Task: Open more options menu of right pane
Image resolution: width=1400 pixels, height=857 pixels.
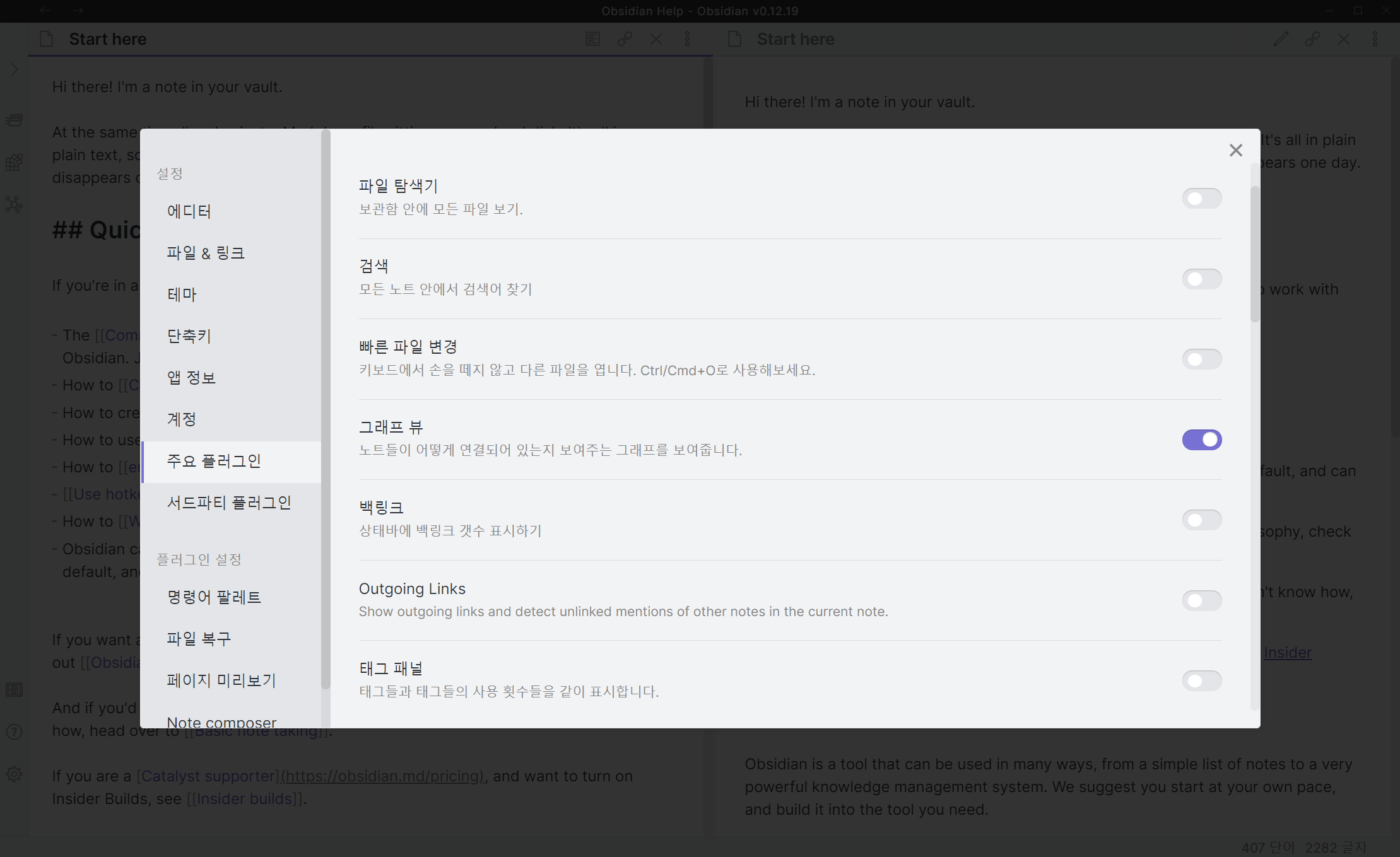Action: click(x=1375, y=39)
